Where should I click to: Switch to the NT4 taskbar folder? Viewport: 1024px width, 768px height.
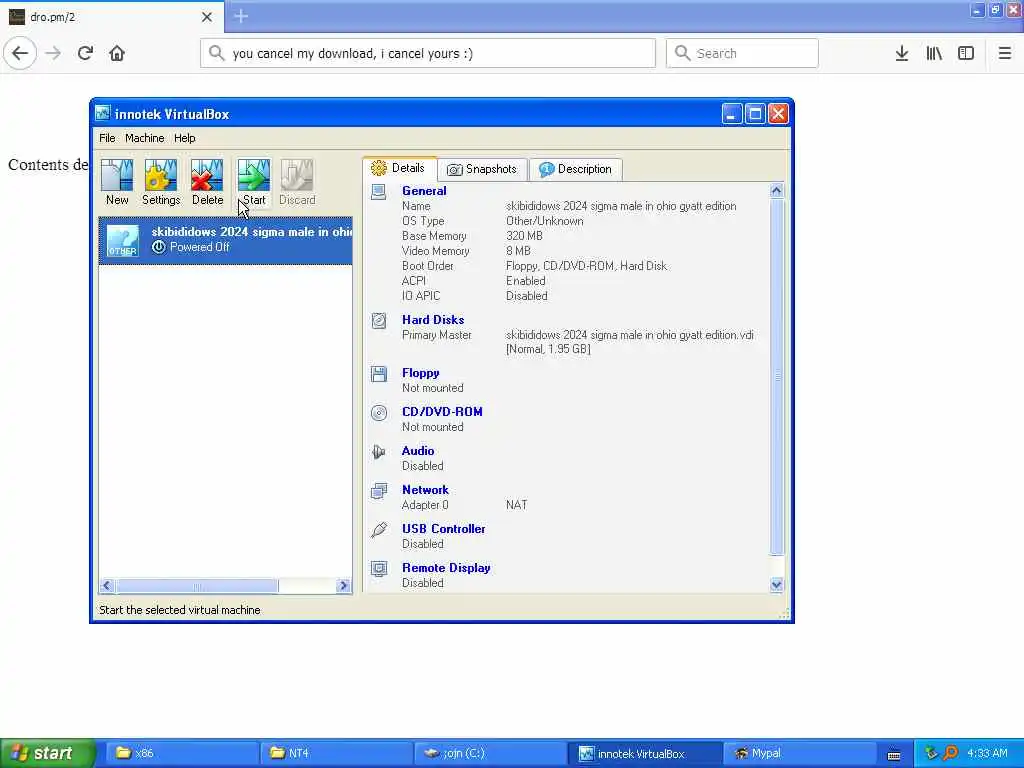point(336,754)
